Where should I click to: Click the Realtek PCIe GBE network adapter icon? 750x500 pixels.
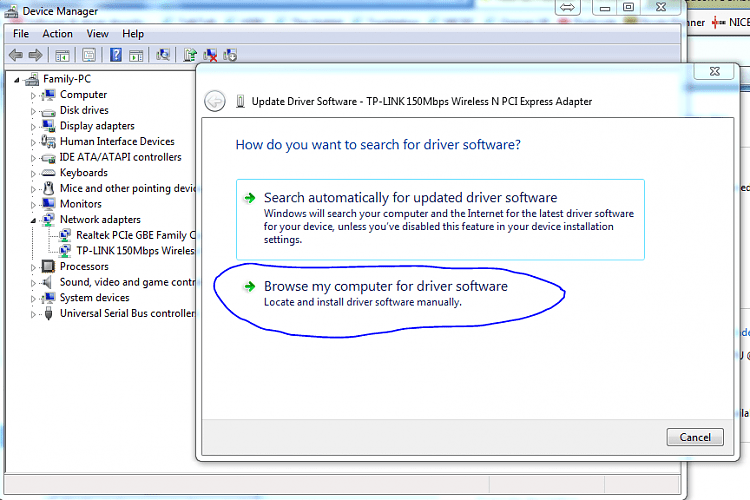(65, 235)
